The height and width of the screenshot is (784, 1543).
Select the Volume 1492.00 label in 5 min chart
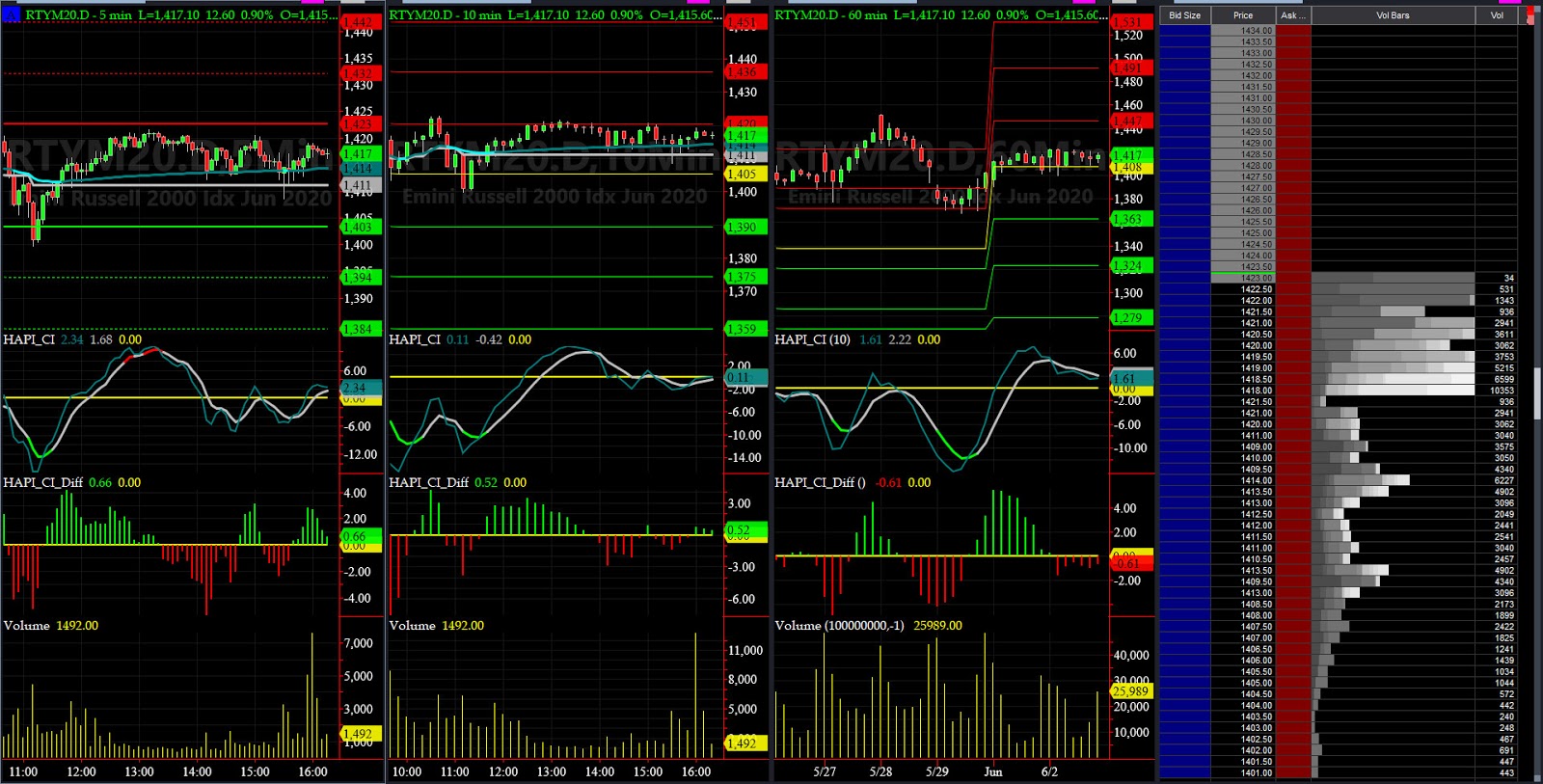(51, 626)
